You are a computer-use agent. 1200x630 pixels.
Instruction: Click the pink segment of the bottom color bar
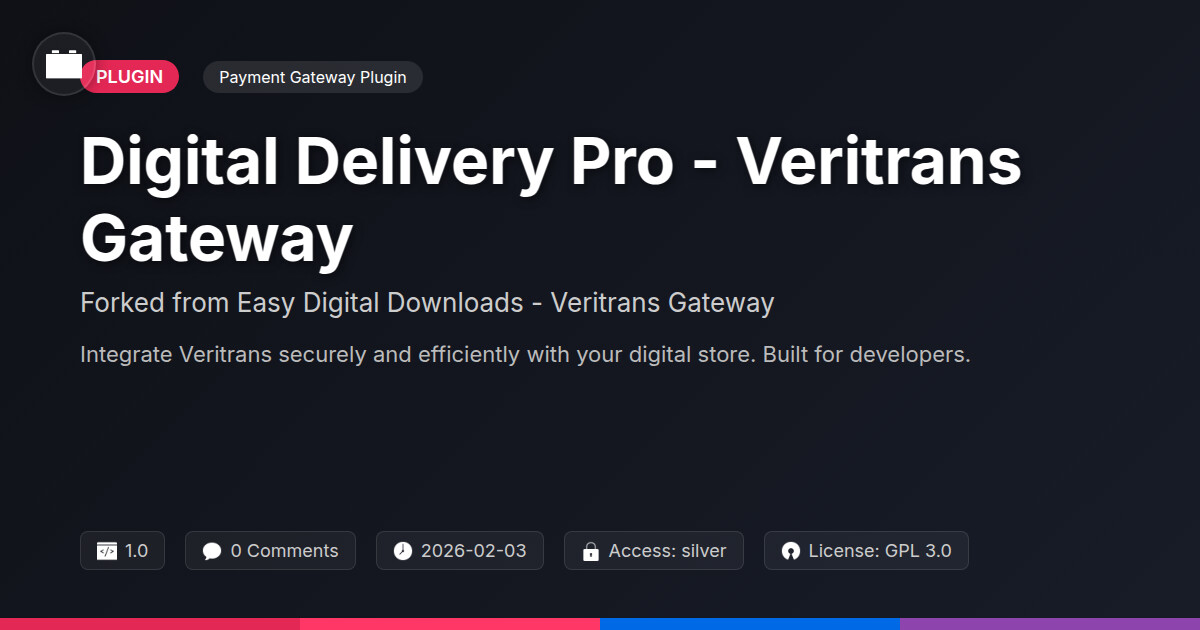point(450,624)
